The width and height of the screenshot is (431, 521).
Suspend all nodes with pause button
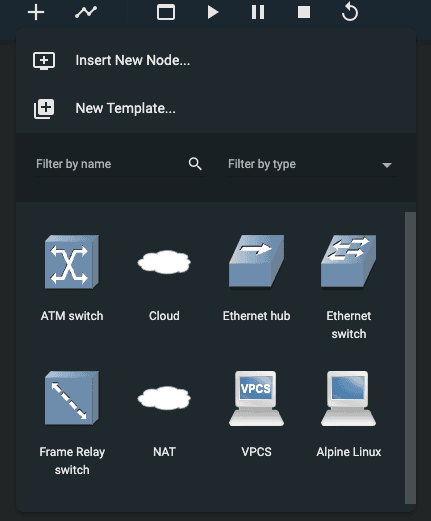[x=258, y=12]
